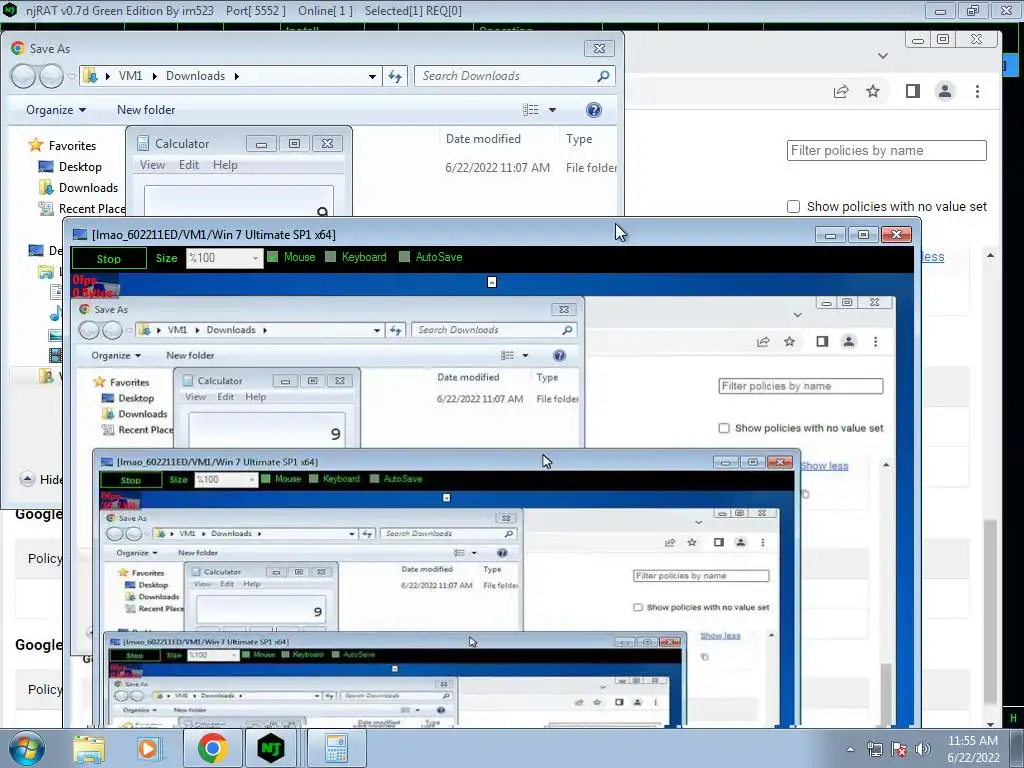Viewport: 1024px width, 768px height.
Task: Open Windows Media Player taskbar icon
Action: coord(149,748)
